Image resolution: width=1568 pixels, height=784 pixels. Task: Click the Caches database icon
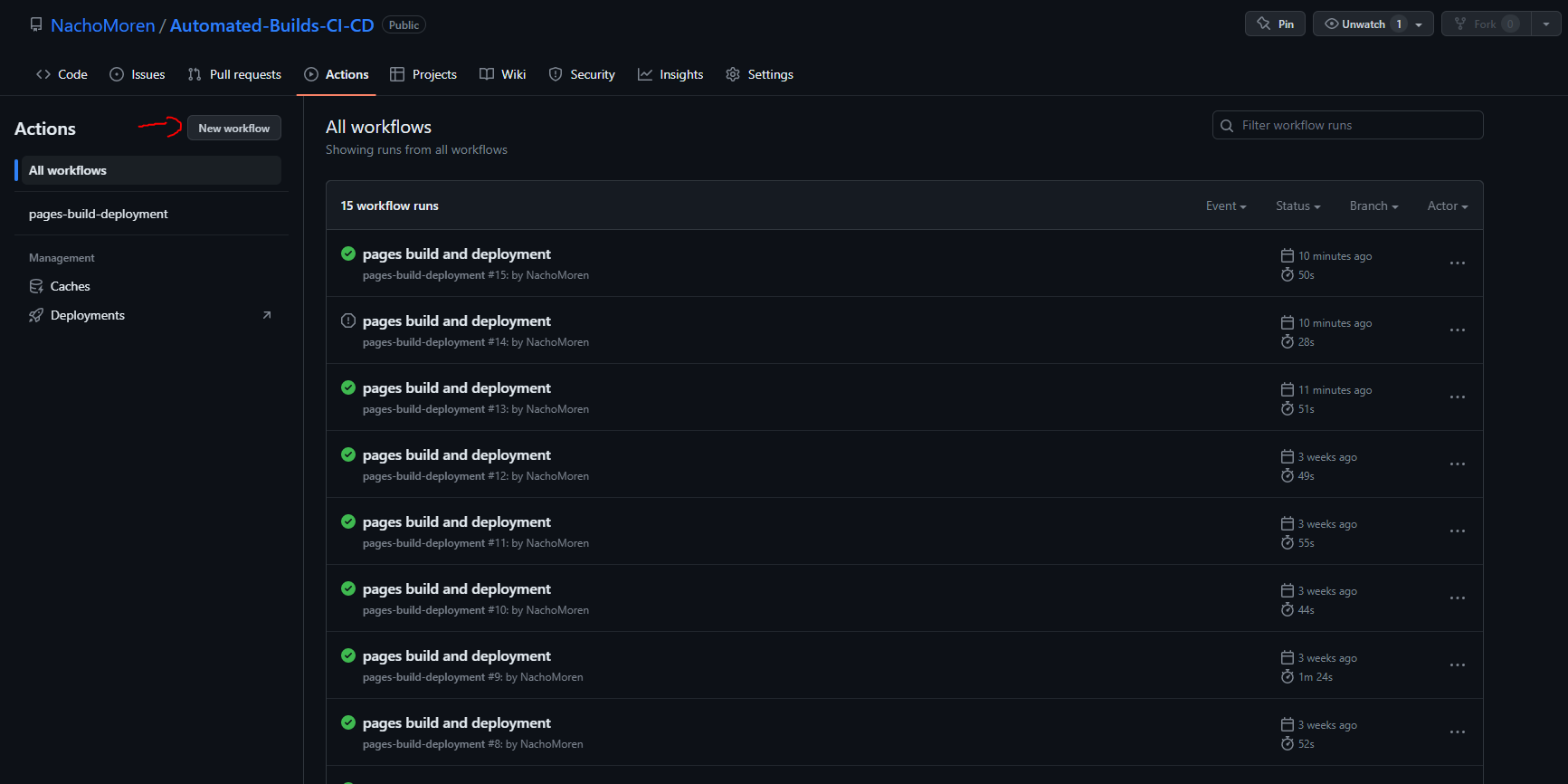click(36, 286)
